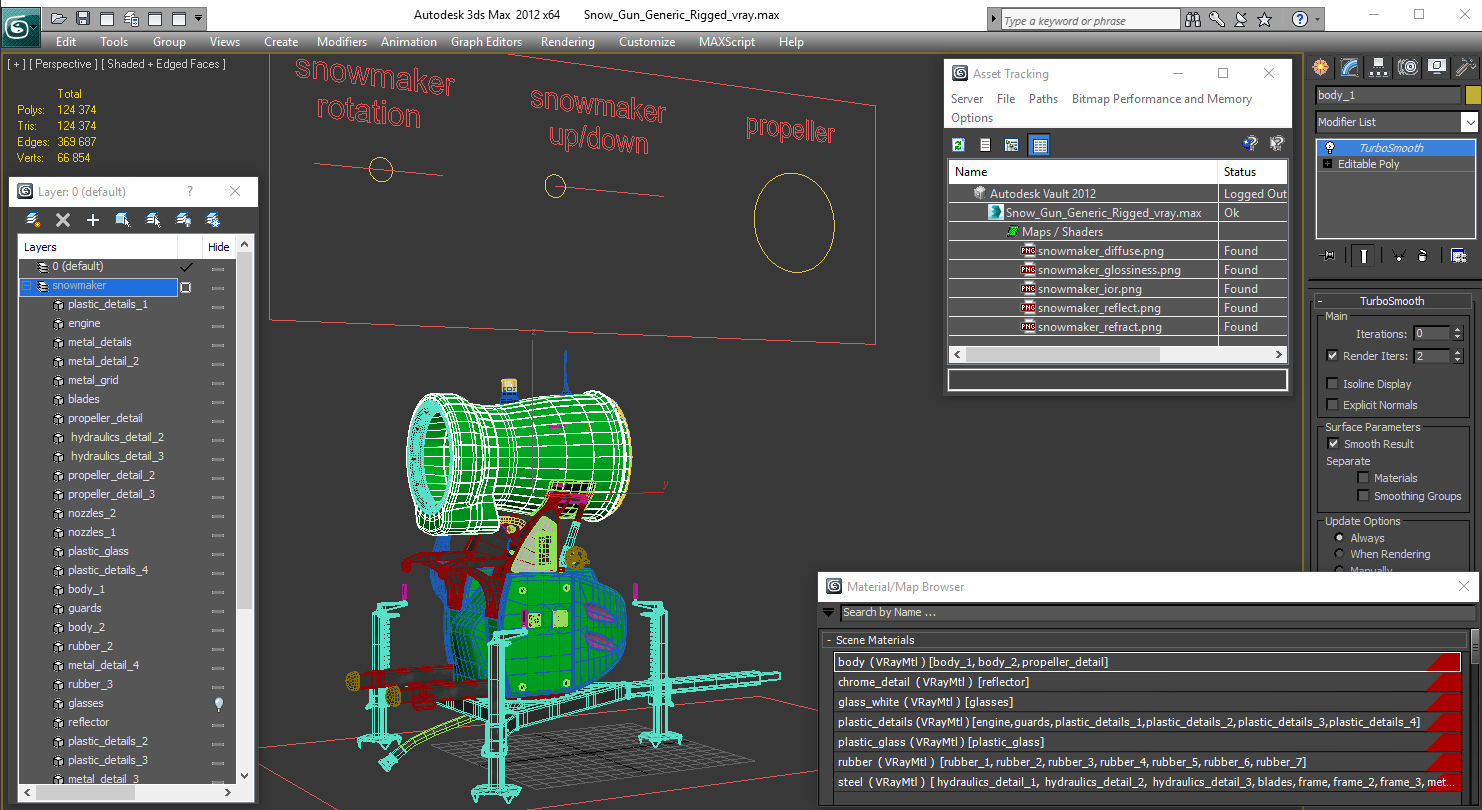Enable Separate by Smoothing Groups checkbox
This screenshot has height=810, width=1482.
[x=1363, y=496]
